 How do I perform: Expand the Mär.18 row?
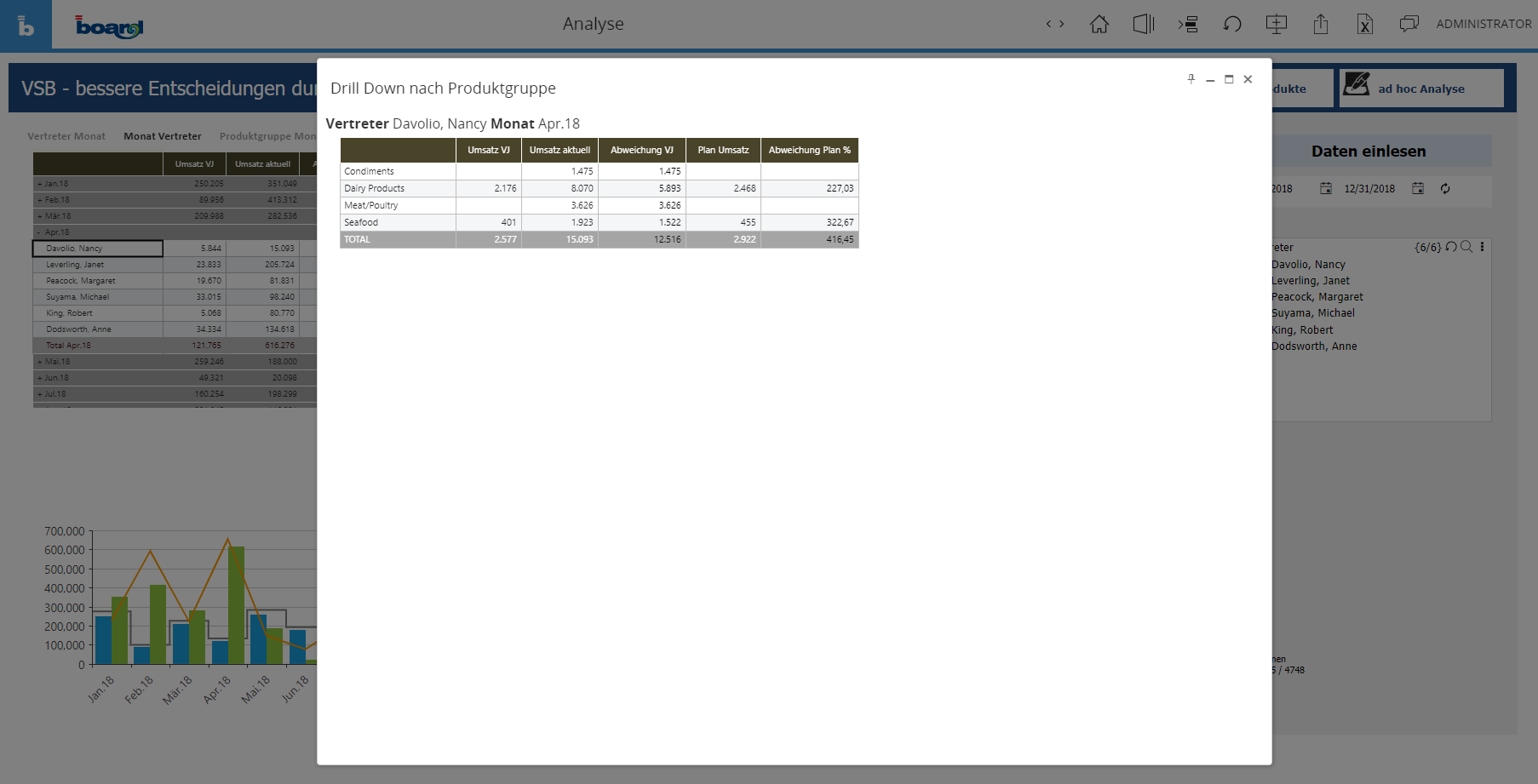[x=39, y=216]
